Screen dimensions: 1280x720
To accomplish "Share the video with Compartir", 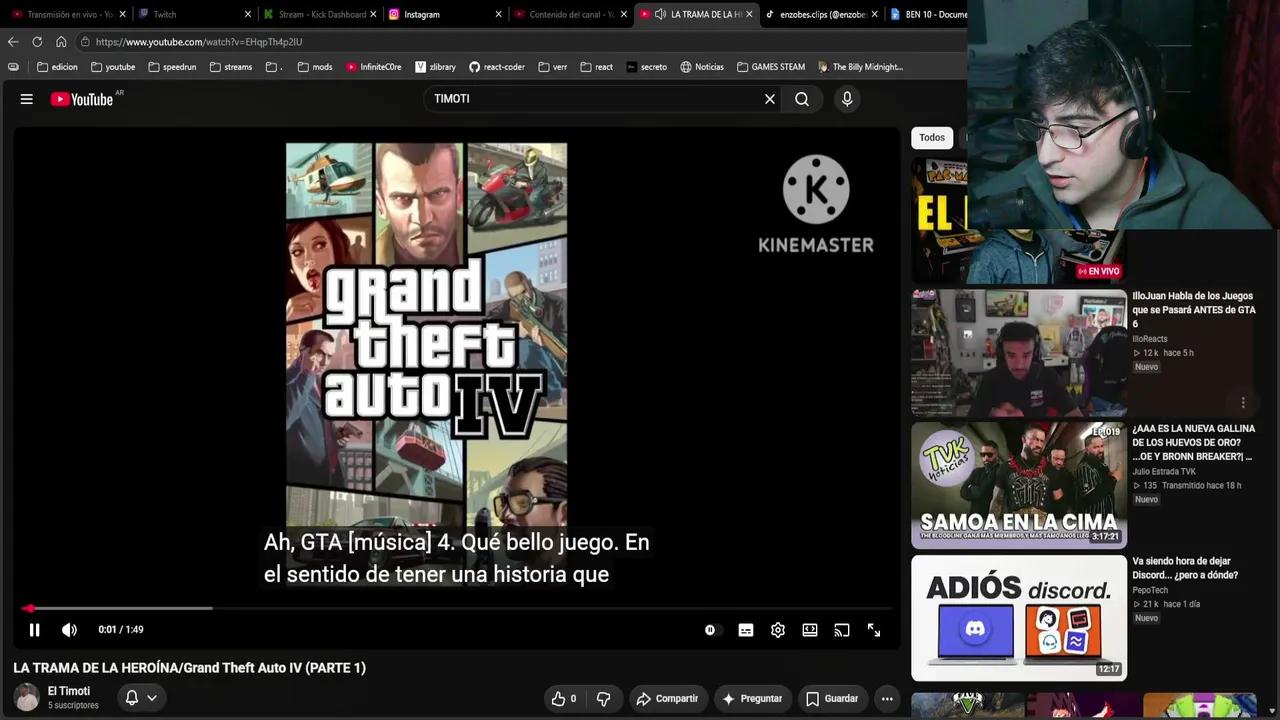I will click(667, 699).
